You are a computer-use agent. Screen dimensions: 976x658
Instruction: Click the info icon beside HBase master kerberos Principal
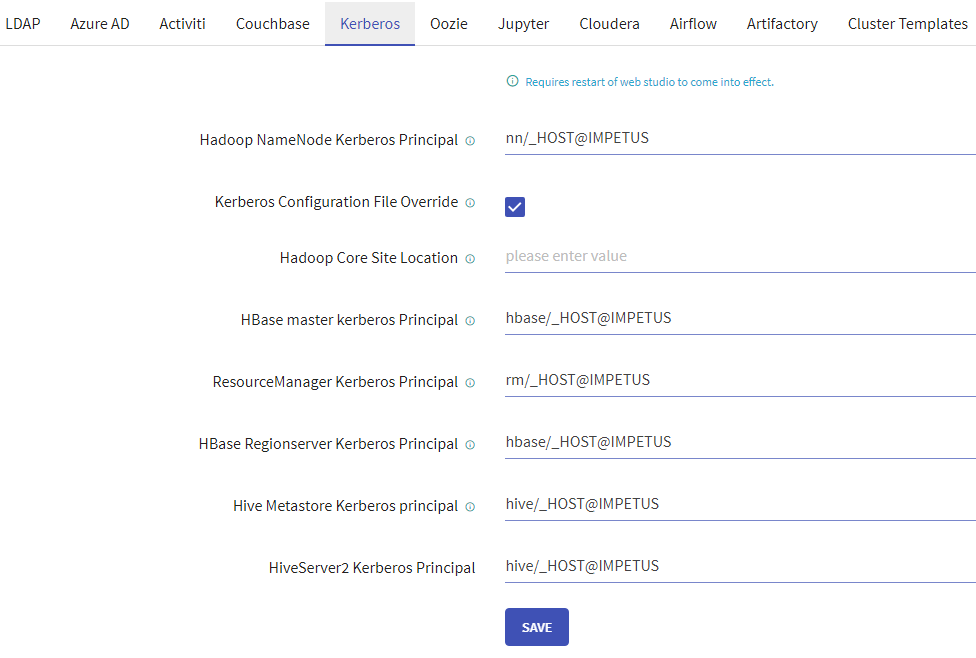pyautogui.click(x=470, y=320)
